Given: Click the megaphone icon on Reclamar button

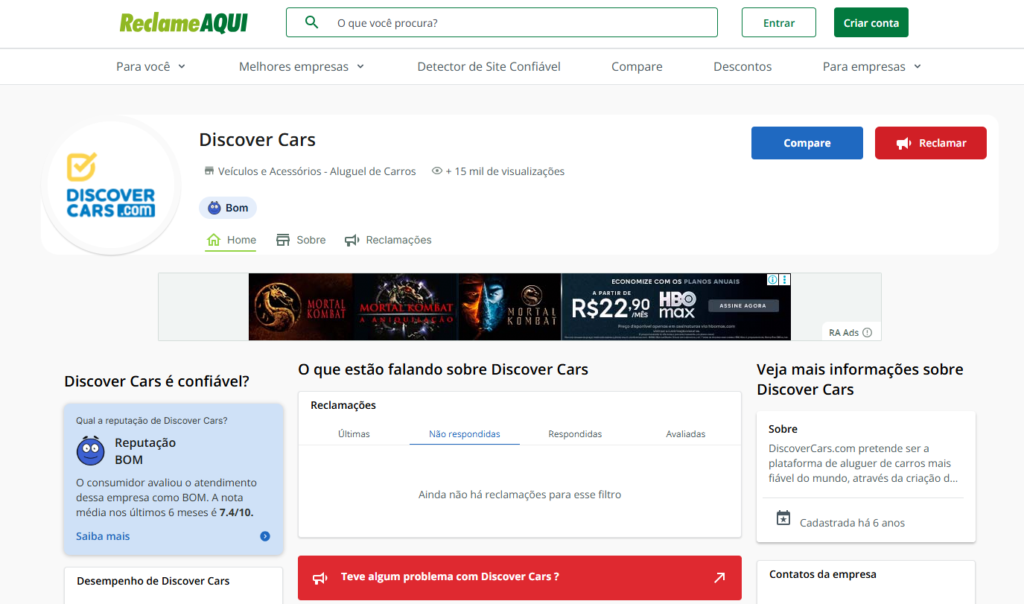Looking at the screenshot, I should [904, 144].
